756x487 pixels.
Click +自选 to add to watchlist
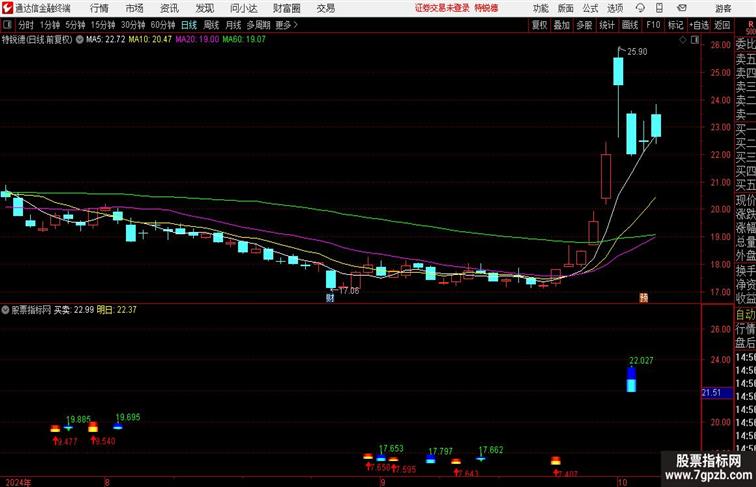click(699, 25)
